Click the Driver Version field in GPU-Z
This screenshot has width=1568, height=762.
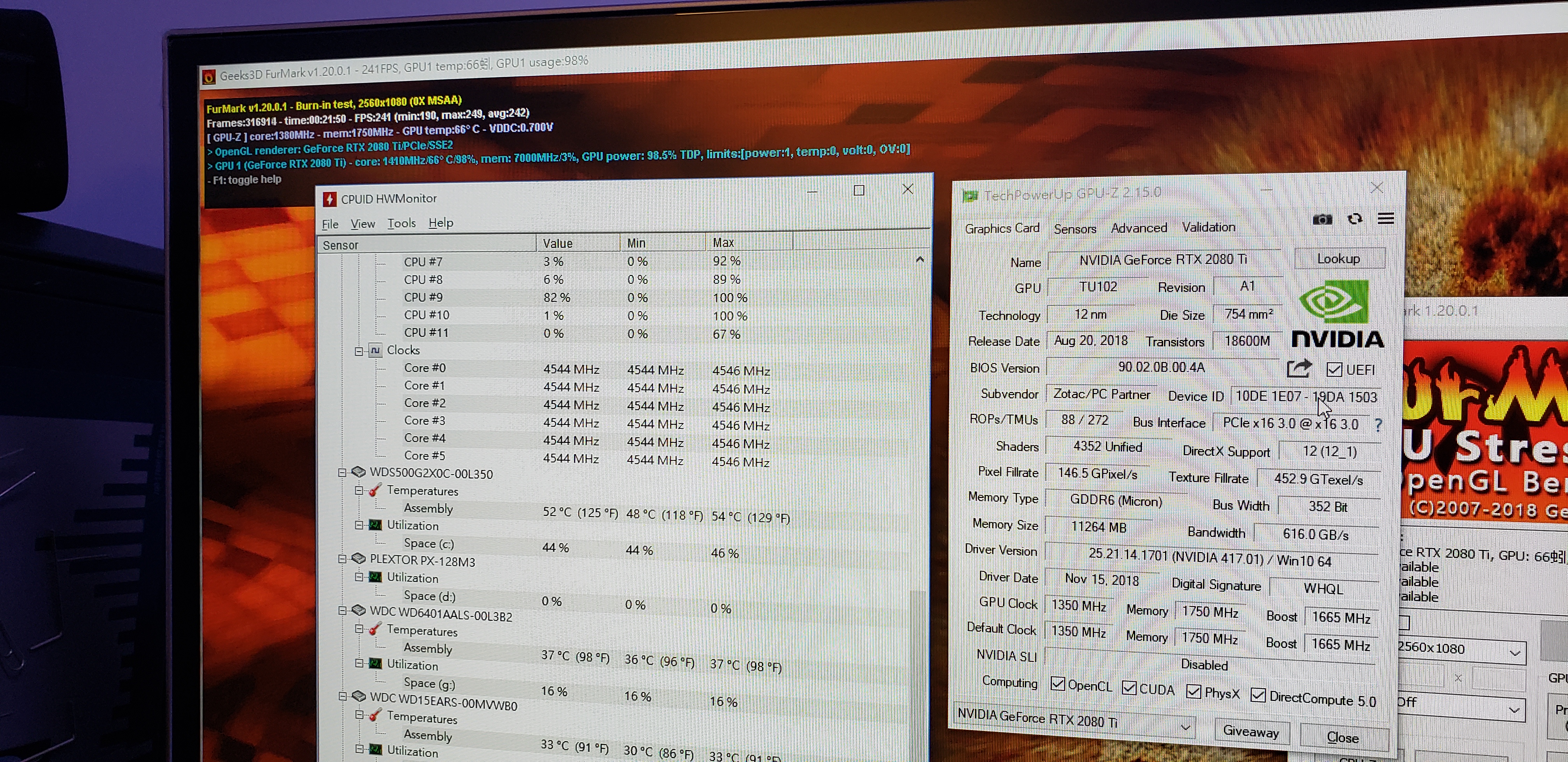1211,558
